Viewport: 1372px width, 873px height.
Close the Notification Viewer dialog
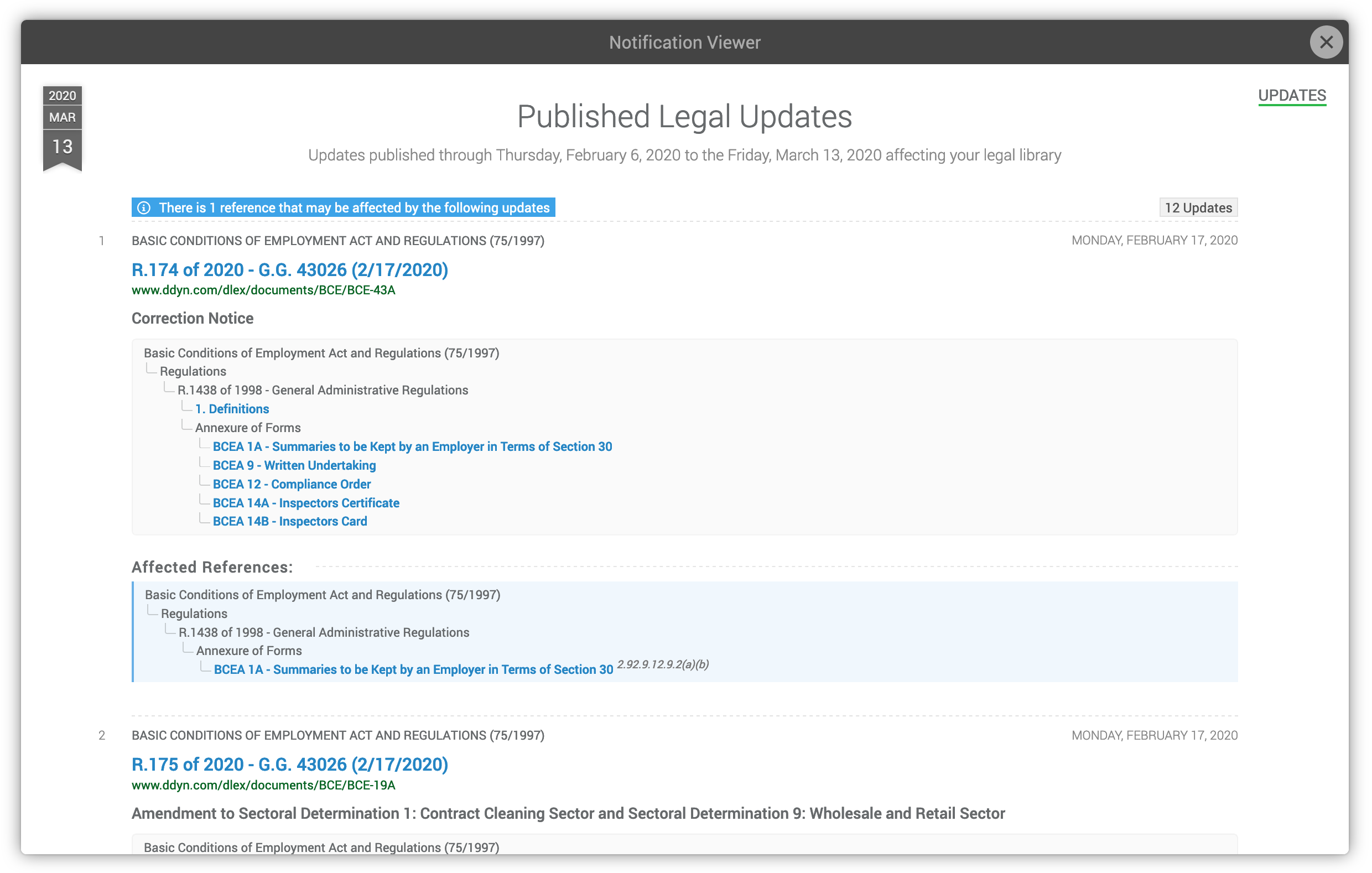1326,42
